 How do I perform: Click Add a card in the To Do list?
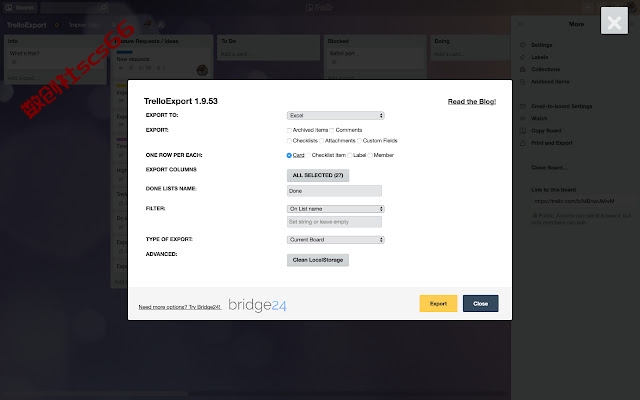[234, 54]
